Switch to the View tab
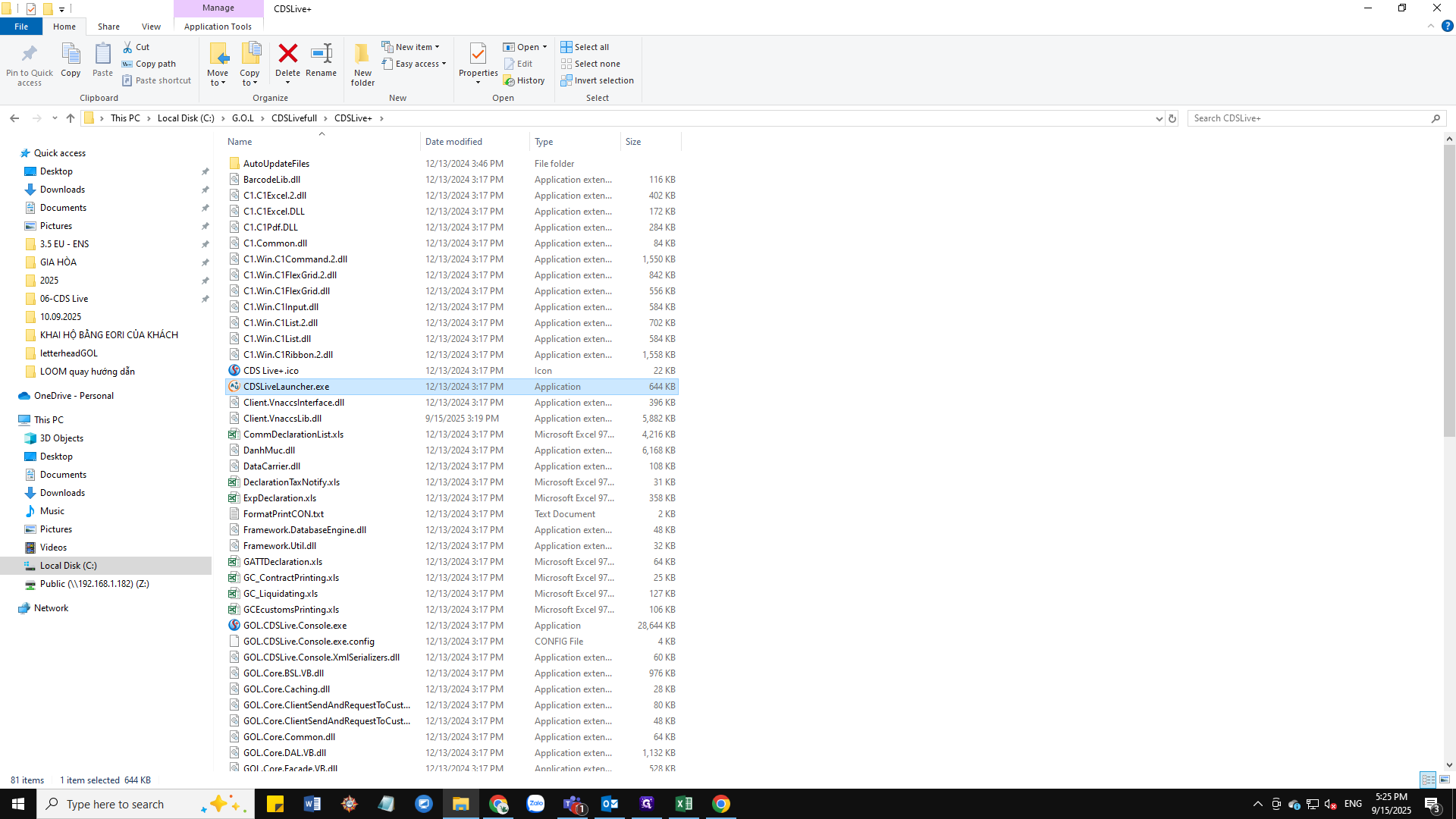The height and width of the screenshot is (819, 1456). click(x=151, y=26)
